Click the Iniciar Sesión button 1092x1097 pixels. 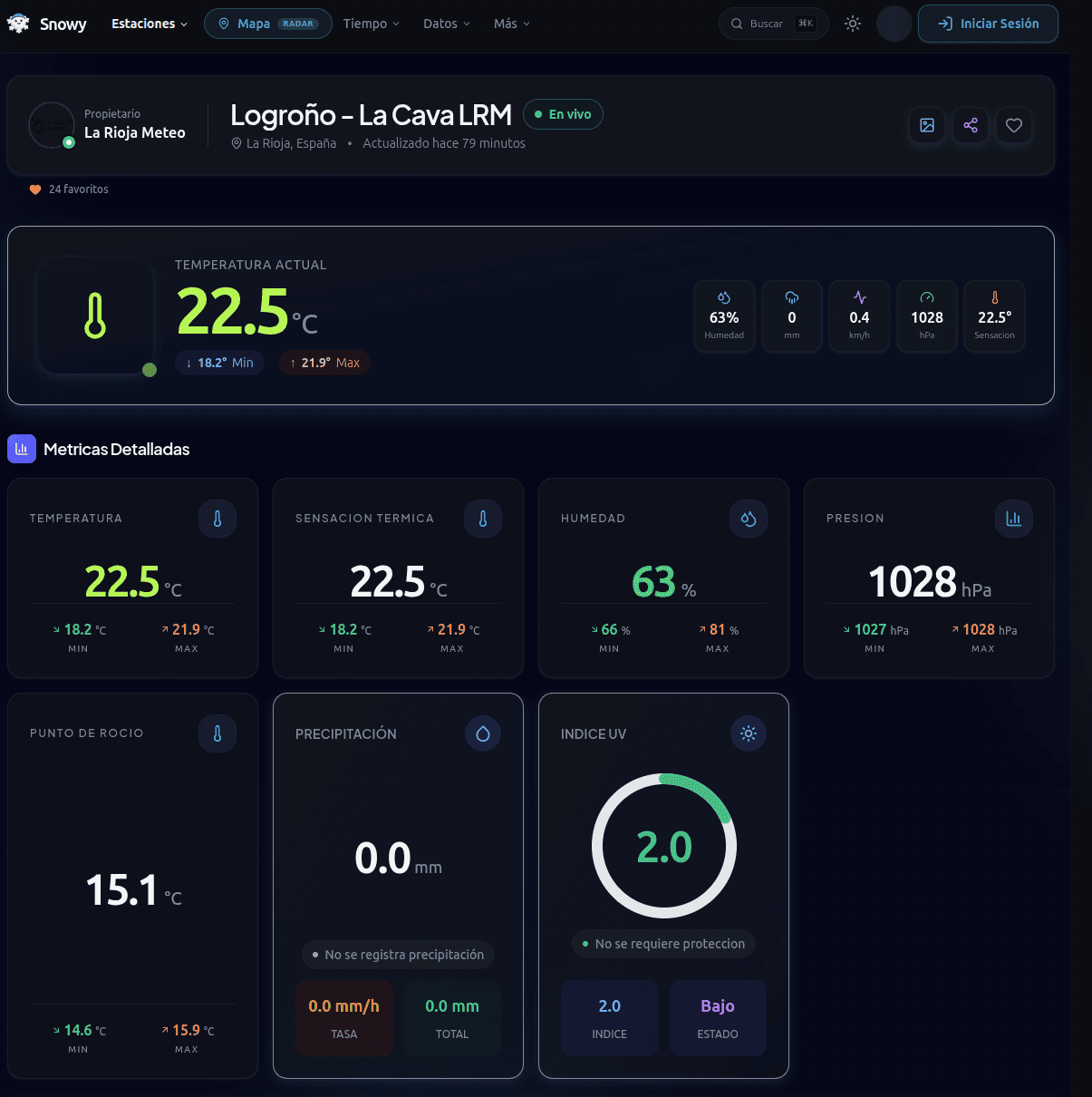coord(988,24)
